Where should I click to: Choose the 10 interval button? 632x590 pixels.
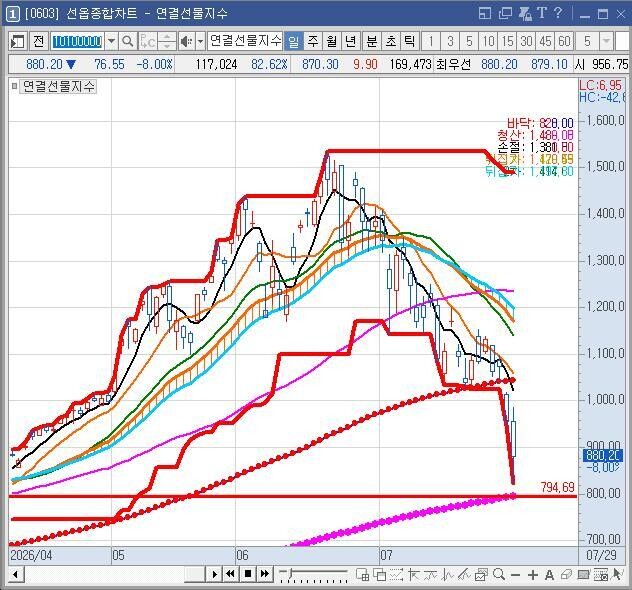488,41
